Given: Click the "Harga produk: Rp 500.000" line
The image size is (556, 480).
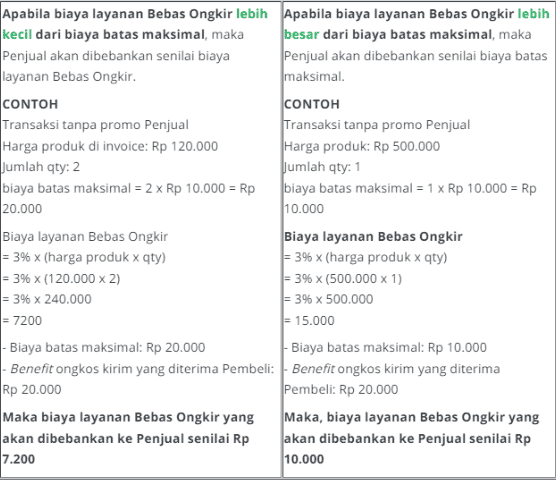Looking at the screenshot, I should (362, 146).
